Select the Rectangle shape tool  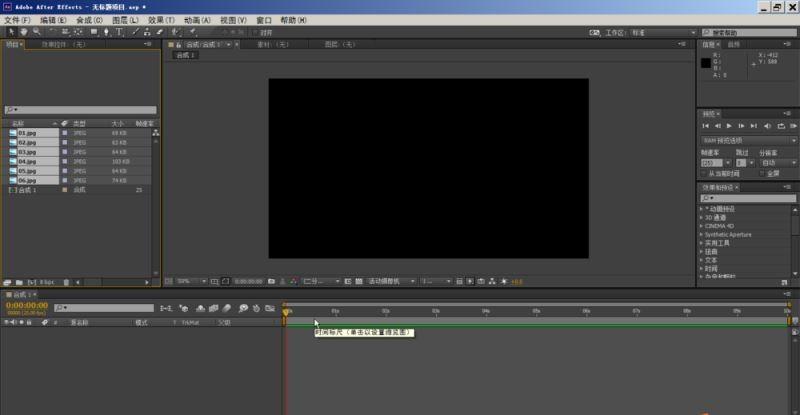(93, 32)
